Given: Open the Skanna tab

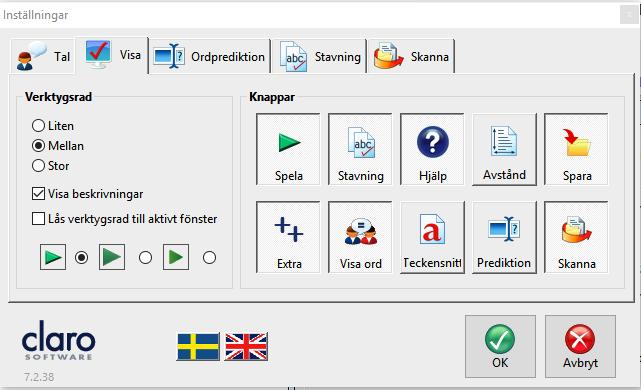Looking at the screenshot, I should pos(411,56).
